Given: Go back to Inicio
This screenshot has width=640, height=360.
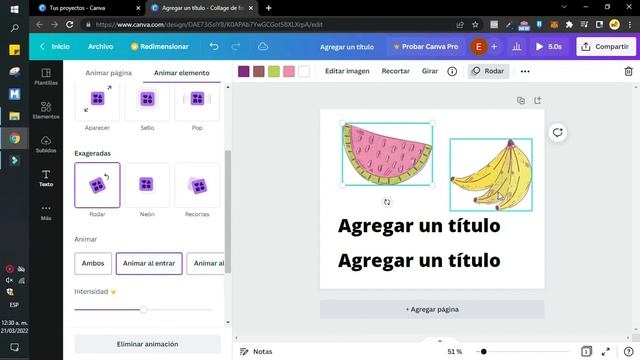Looking at the screenshot, I should [55, 47].
